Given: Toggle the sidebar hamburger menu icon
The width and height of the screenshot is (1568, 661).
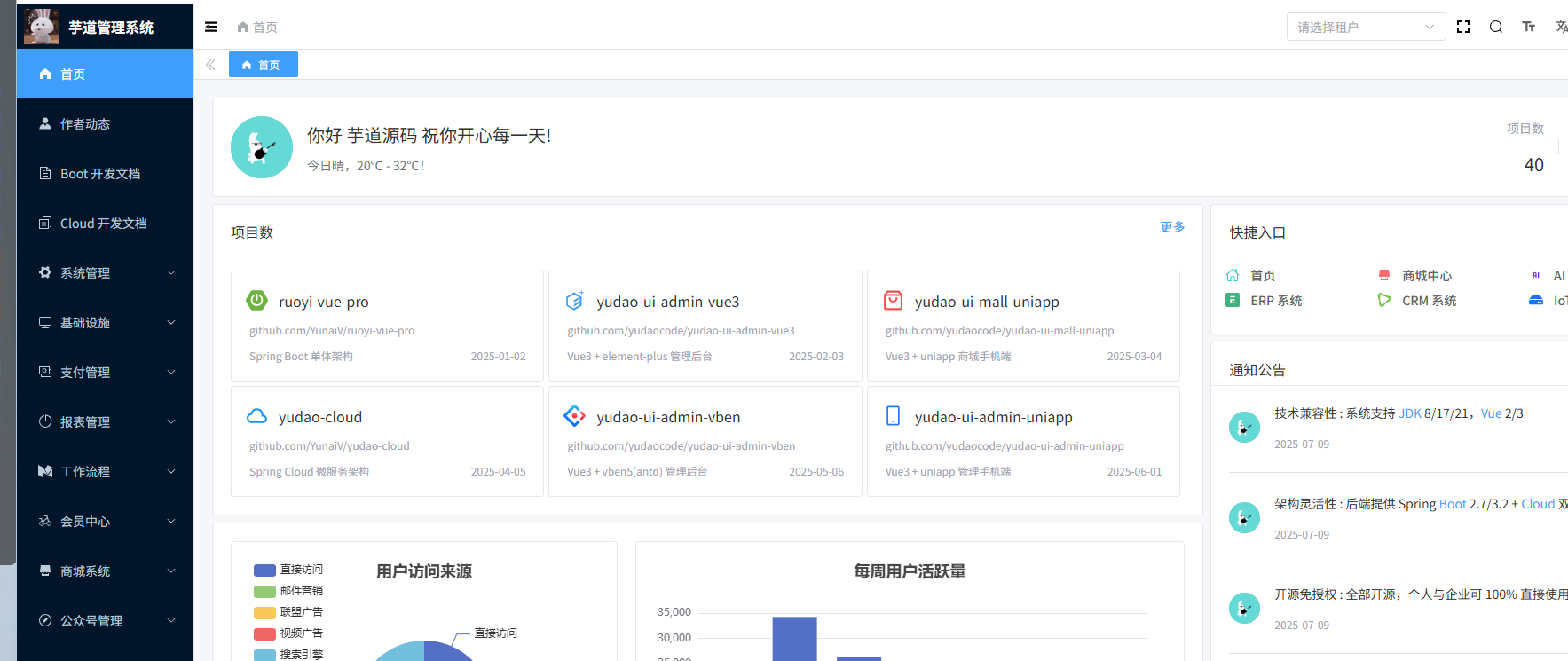Looking at the screenshot, I should 211,27.
